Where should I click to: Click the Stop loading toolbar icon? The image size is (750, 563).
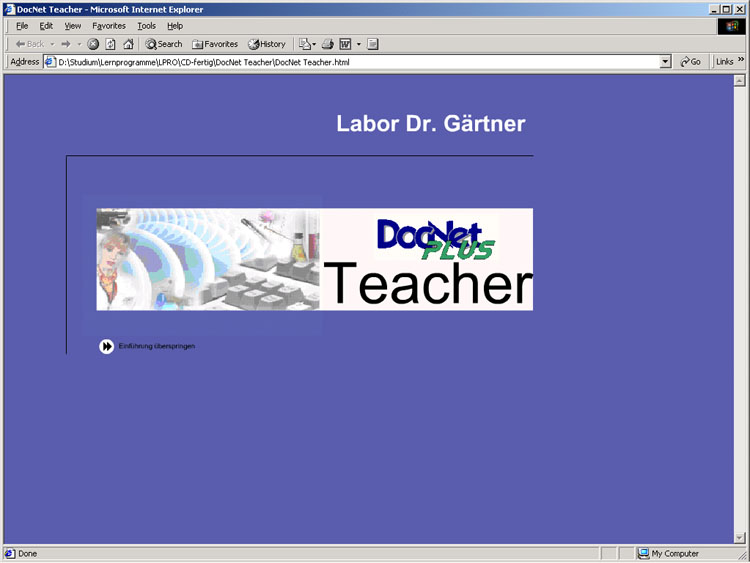tap(93, 44)
